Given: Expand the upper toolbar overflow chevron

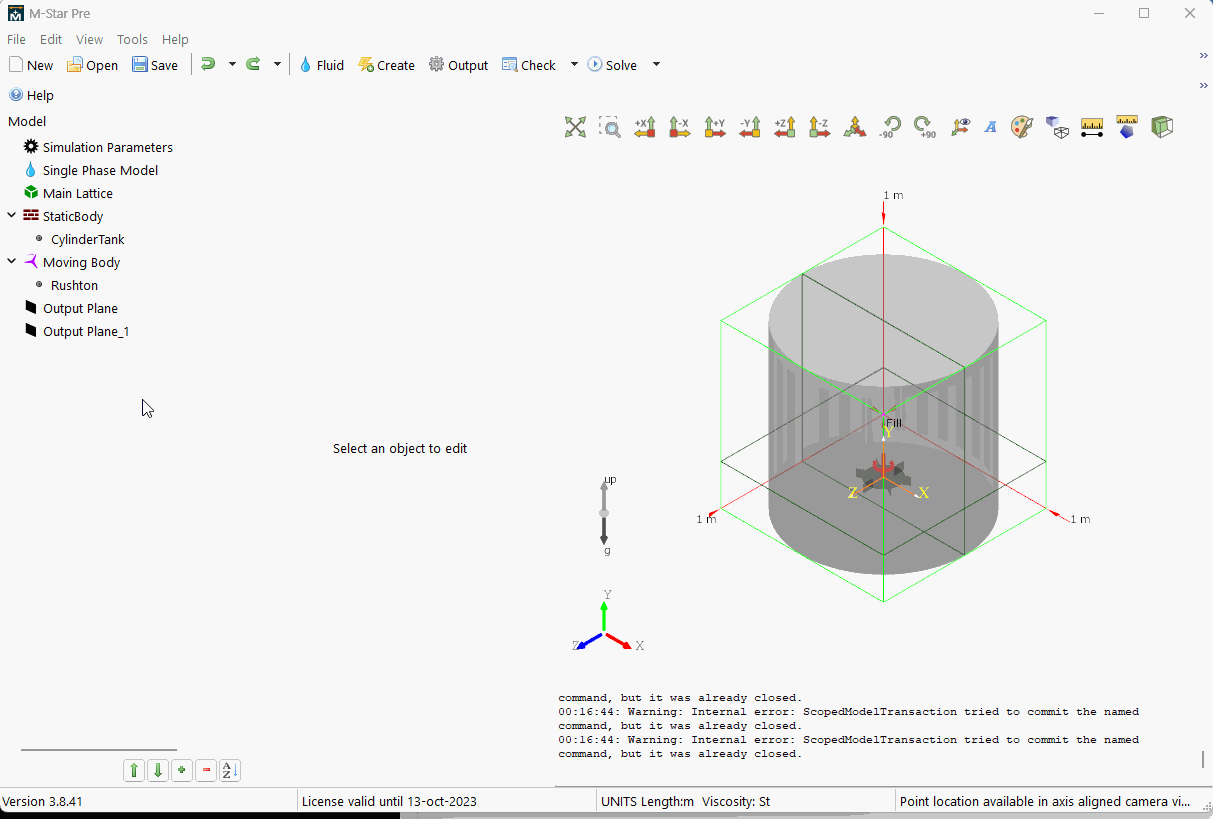Looking at the screenshot, I should click(x=1204, y=56).
